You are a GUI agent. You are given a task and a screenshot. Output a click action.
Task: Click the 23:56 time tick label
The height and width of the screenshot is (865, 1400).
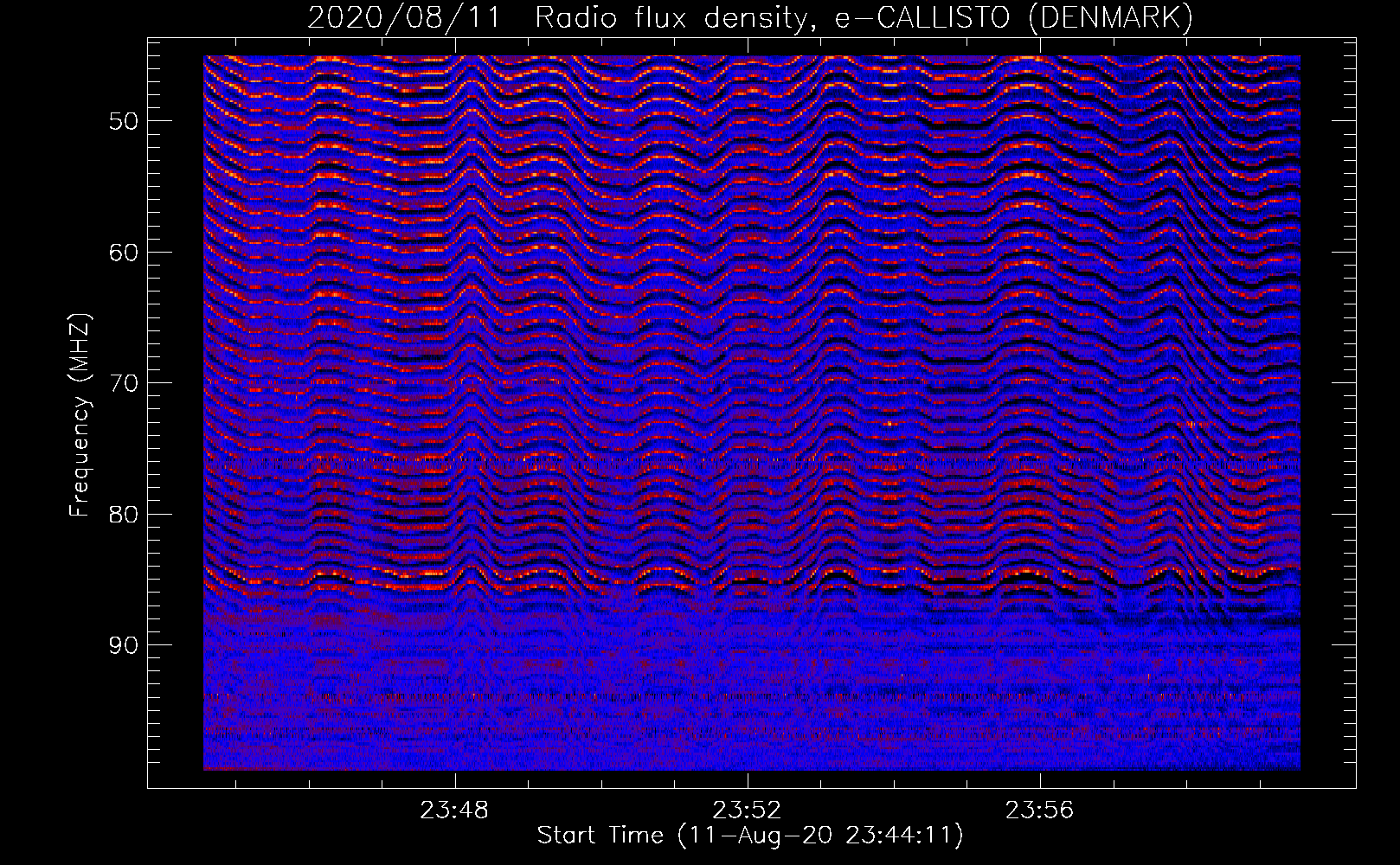click(x=1039, y=811)
